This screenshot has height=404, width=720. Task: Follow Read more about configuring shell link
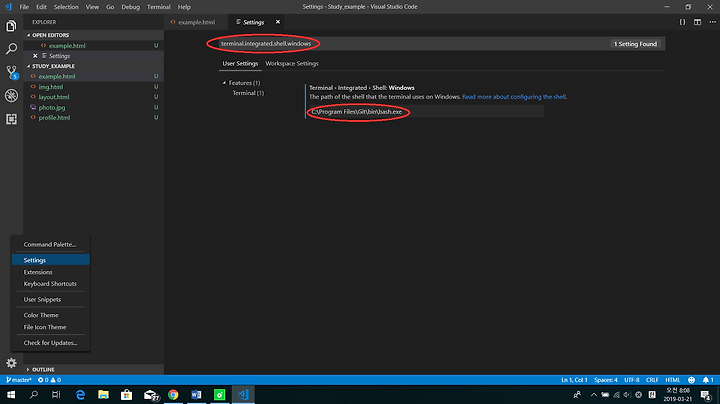[x=514, y=97]
